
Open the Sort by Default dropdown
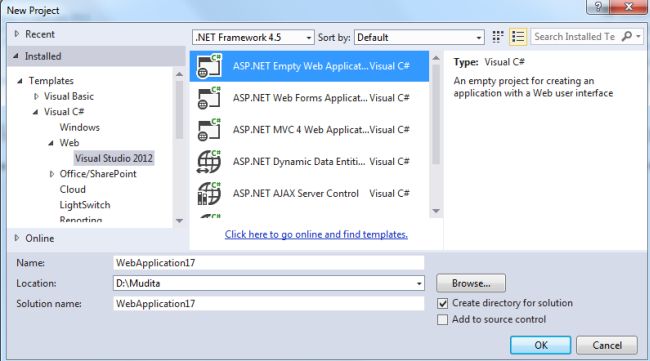(419, 37)
